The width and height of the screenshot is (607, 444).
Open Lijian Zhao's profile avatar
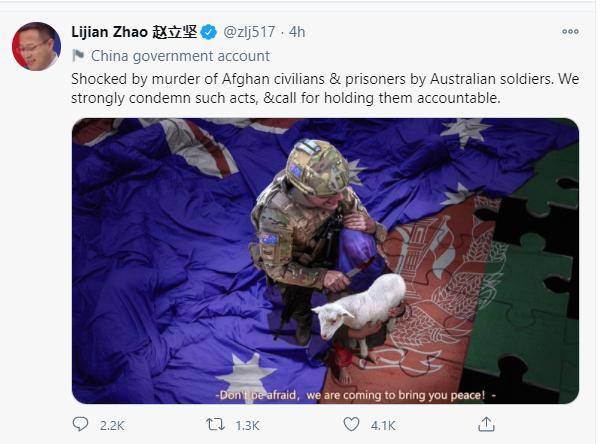click(x=36, y=46)
